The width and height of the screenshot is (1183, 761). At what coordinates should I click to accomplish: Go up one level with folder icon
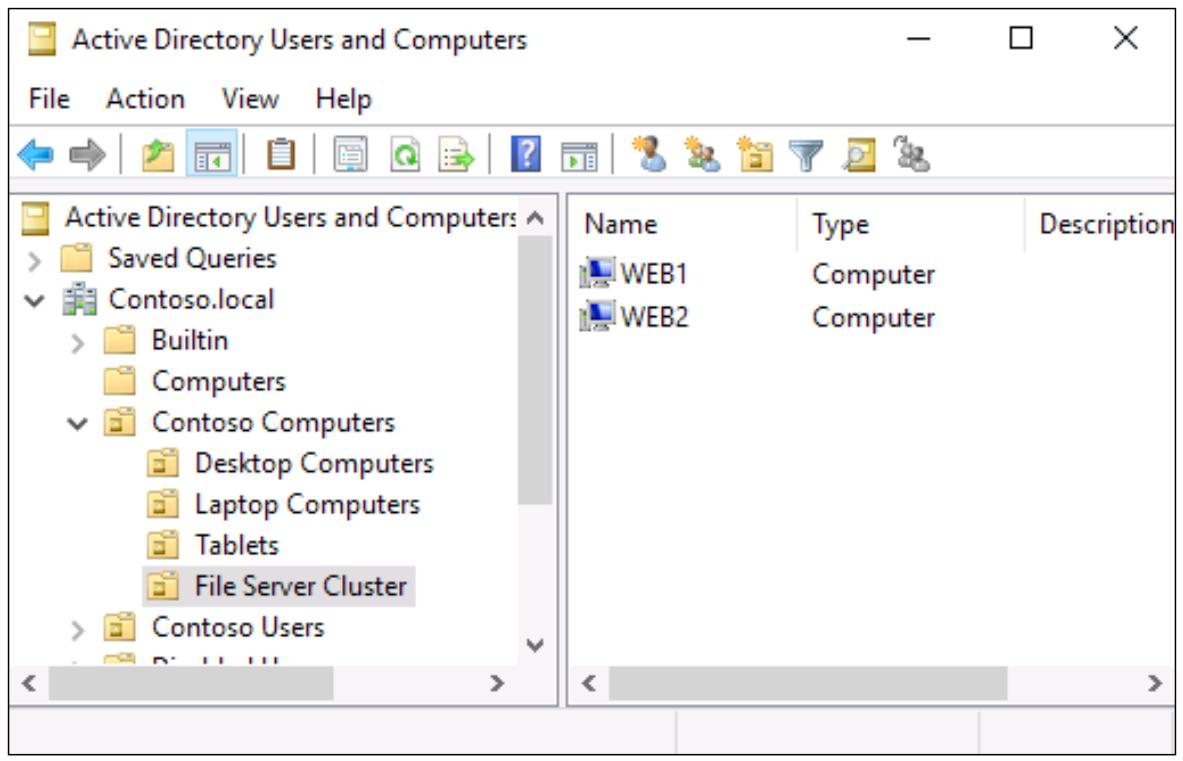[x=158, y=155]
